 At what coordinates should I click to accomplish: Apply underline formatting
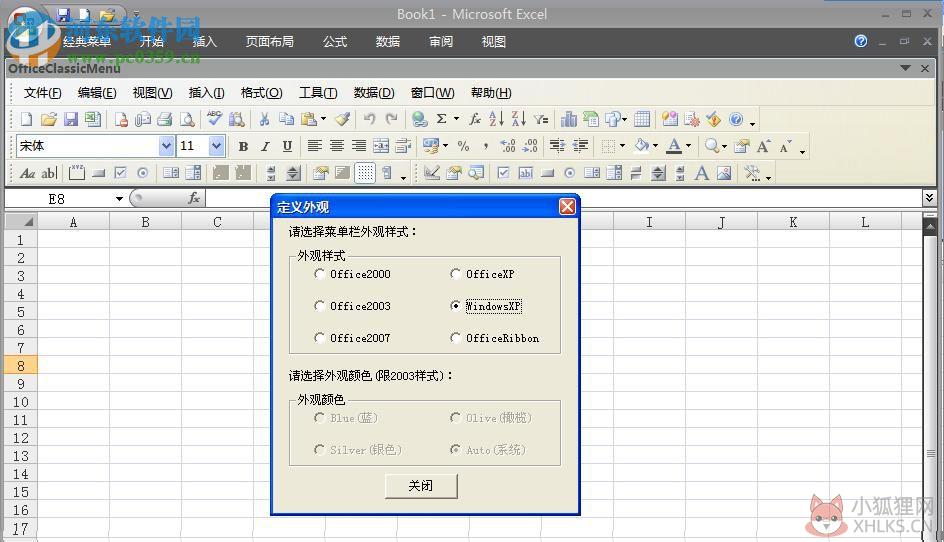(x=287, y=146)
